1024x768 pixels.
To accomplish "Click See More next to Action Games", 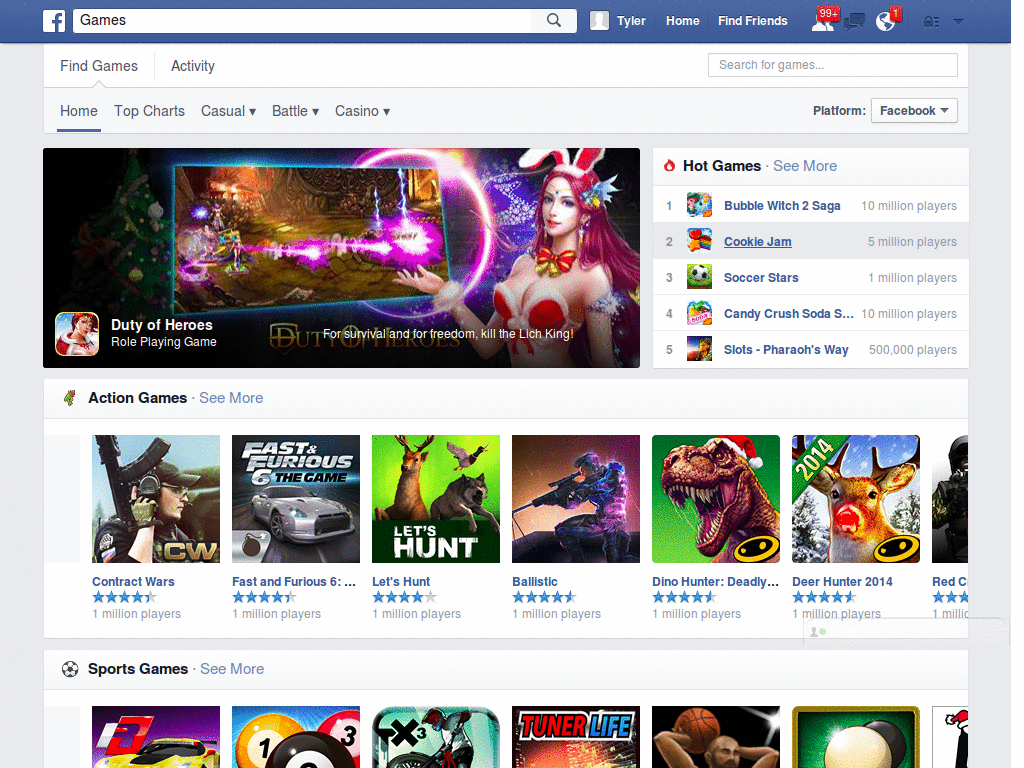I will click(x=231, y=398).
